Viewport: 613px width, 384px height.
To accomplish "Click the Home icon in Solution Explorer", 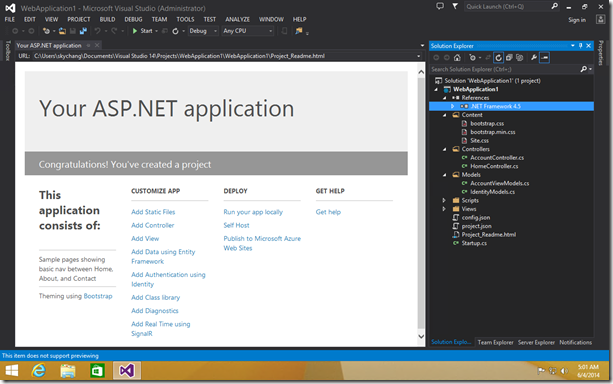I will (457, 58).
